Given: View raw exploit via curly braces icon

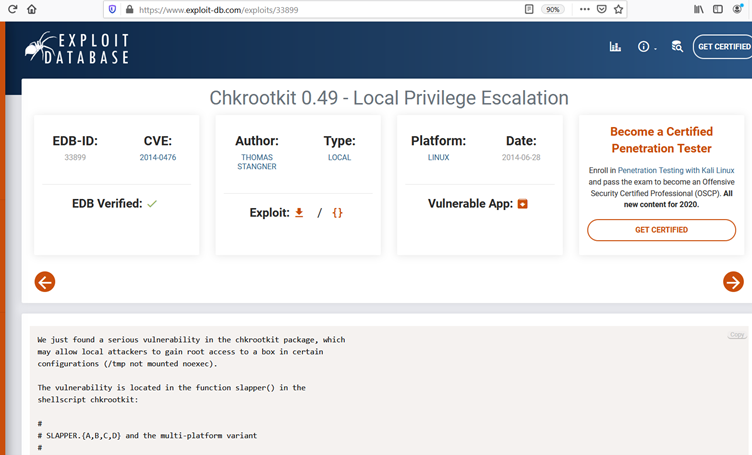Looking at the screenshot, I should tap(337, 213).
